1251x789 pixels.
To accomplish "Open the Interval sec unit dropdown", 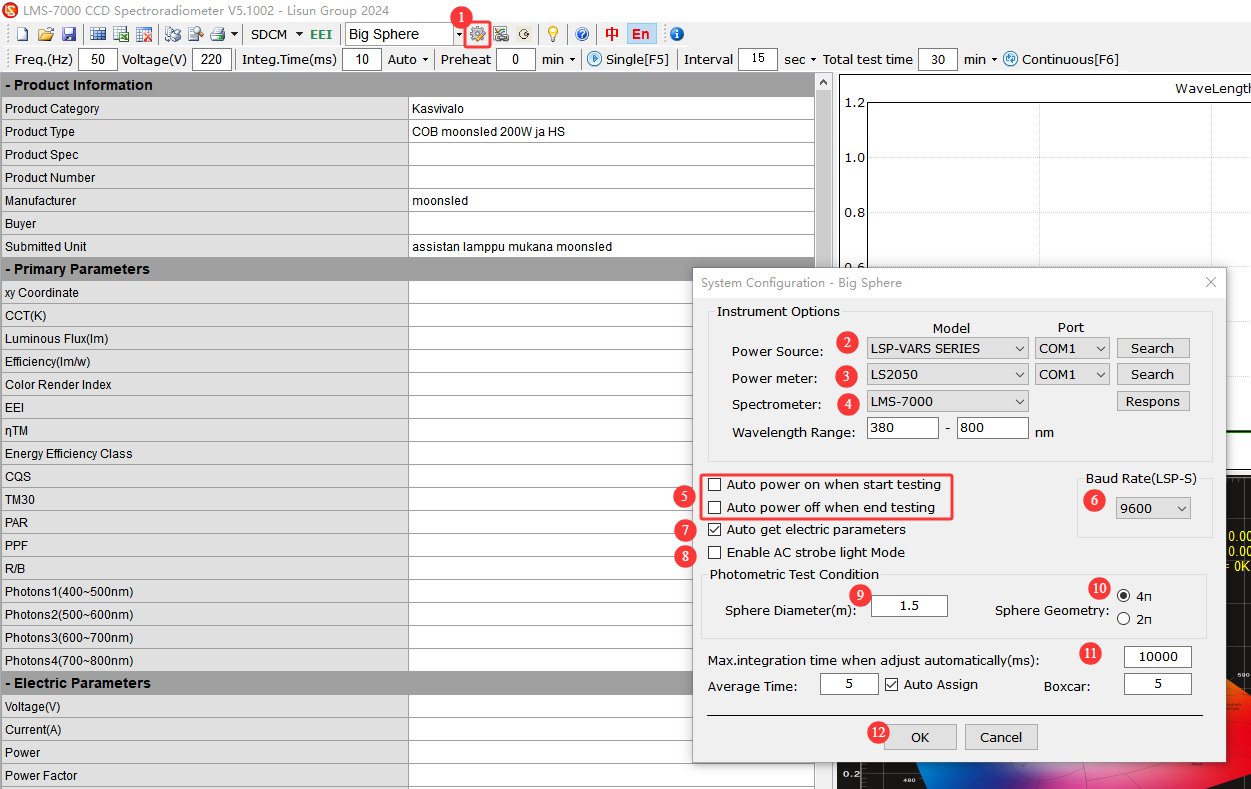I will (x=813, y=60).
